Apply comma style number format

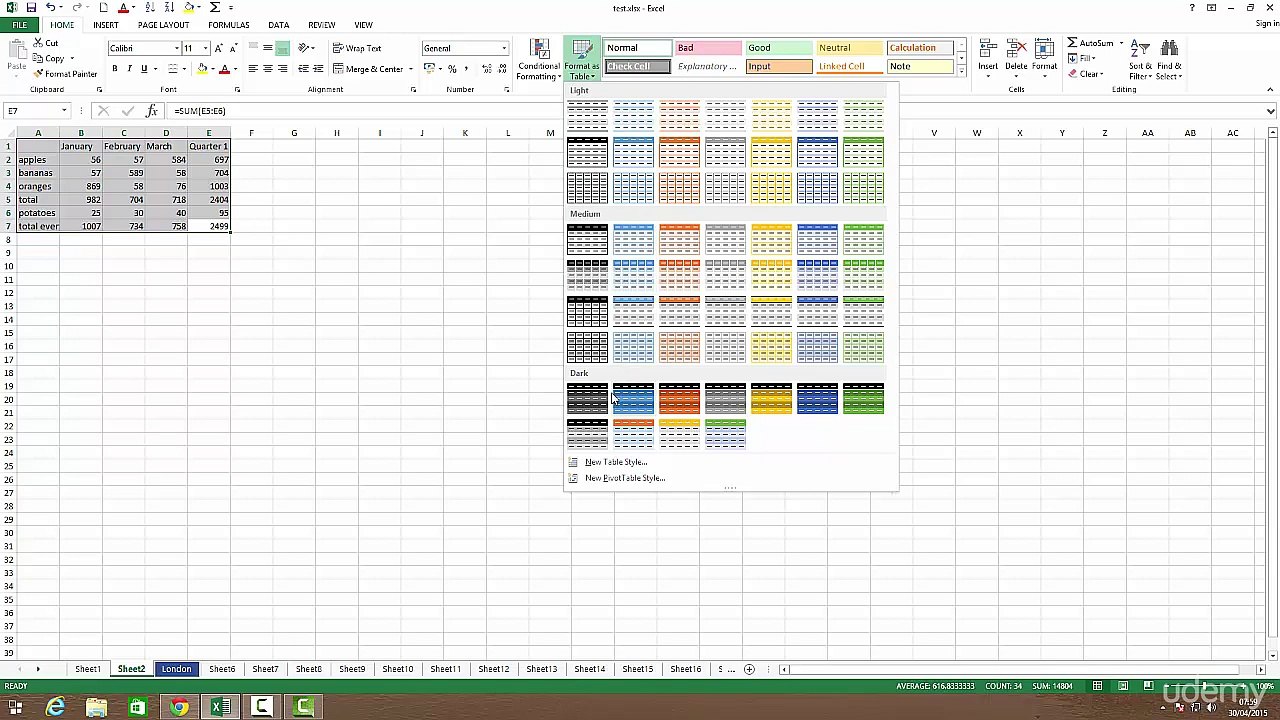(x=466, y=69)
